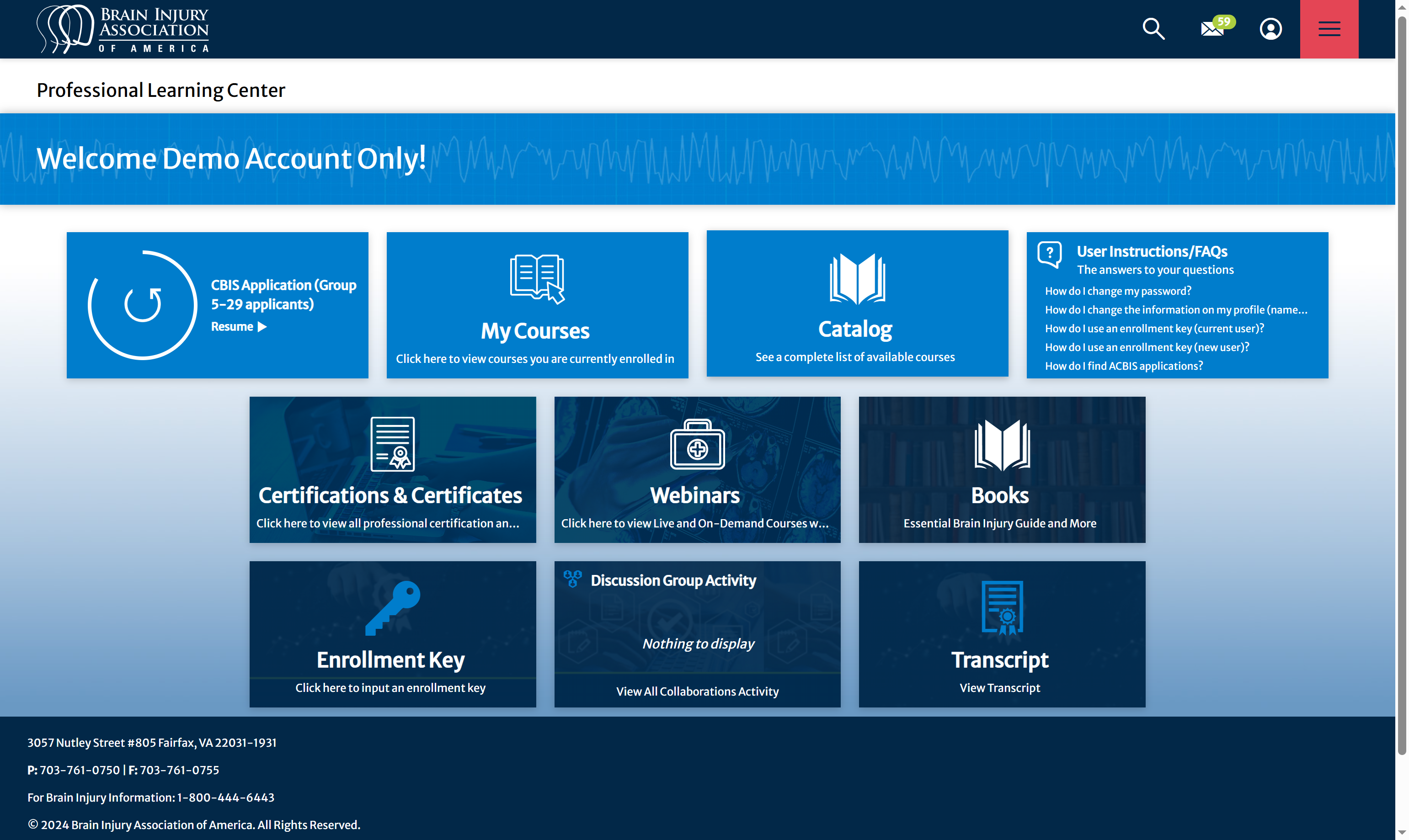Image resolution: width=1409 pixels, height=840 pixels.
Task: Click the Certifications certificate icon
Action: [392, 444]
